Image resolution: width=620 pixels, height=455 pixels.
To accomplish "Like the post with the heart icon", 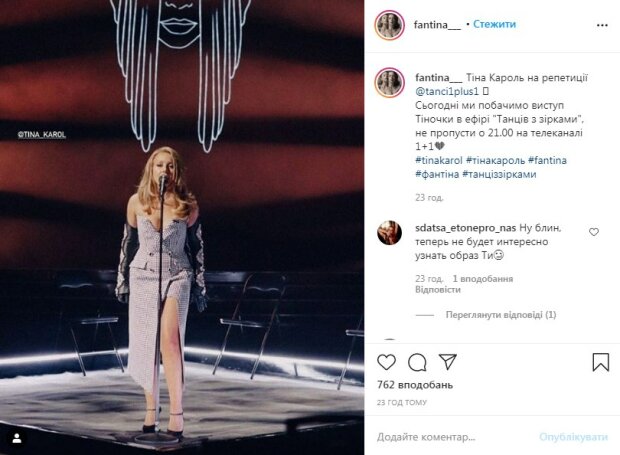I will coord(386,362).
